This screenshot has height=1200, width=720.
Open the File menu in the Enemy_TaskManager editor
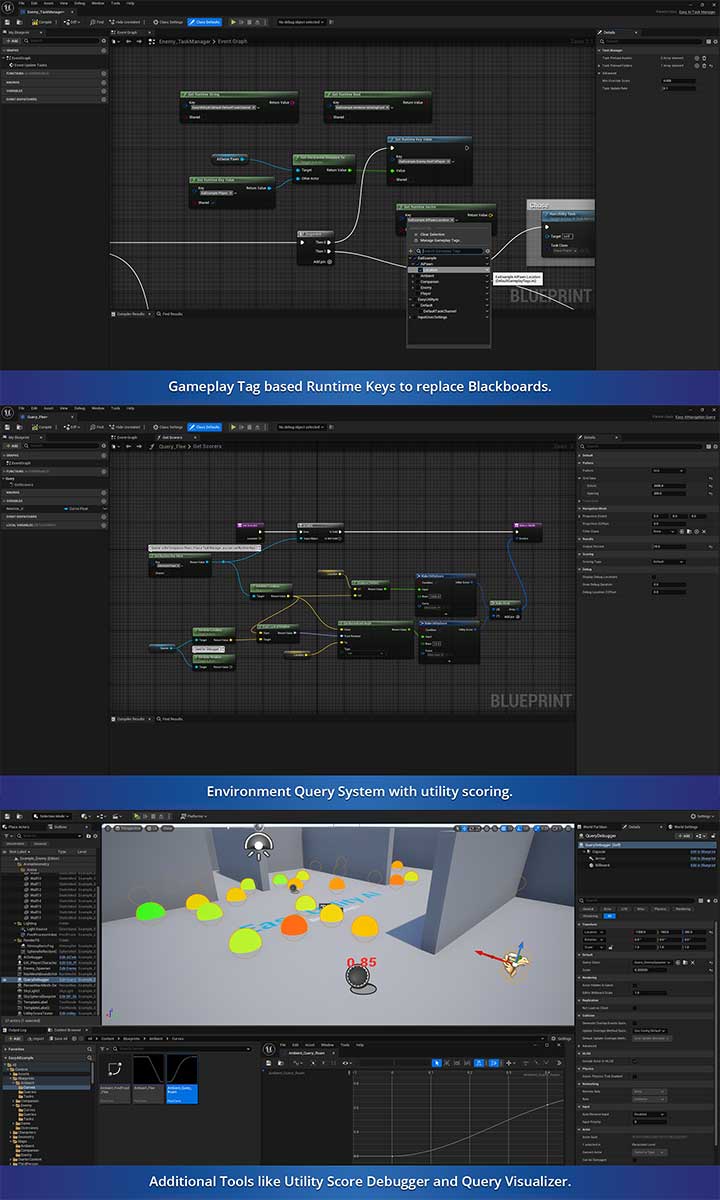[21, 3]
